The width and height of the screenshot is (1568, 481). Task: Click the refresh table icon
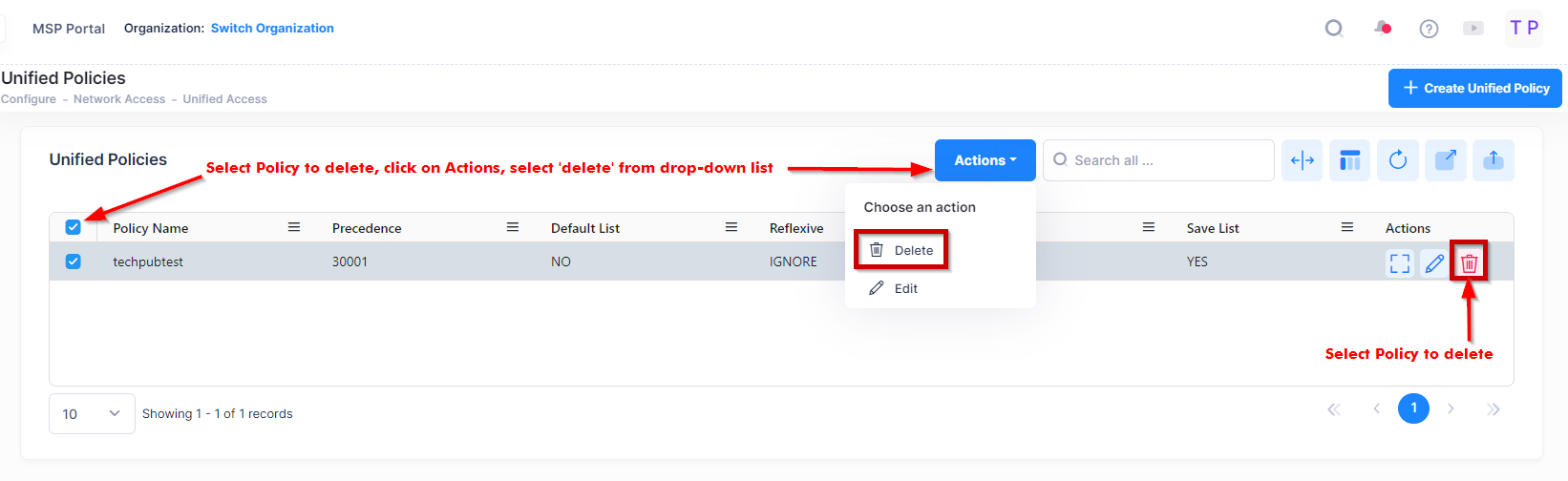[1398, 160]
